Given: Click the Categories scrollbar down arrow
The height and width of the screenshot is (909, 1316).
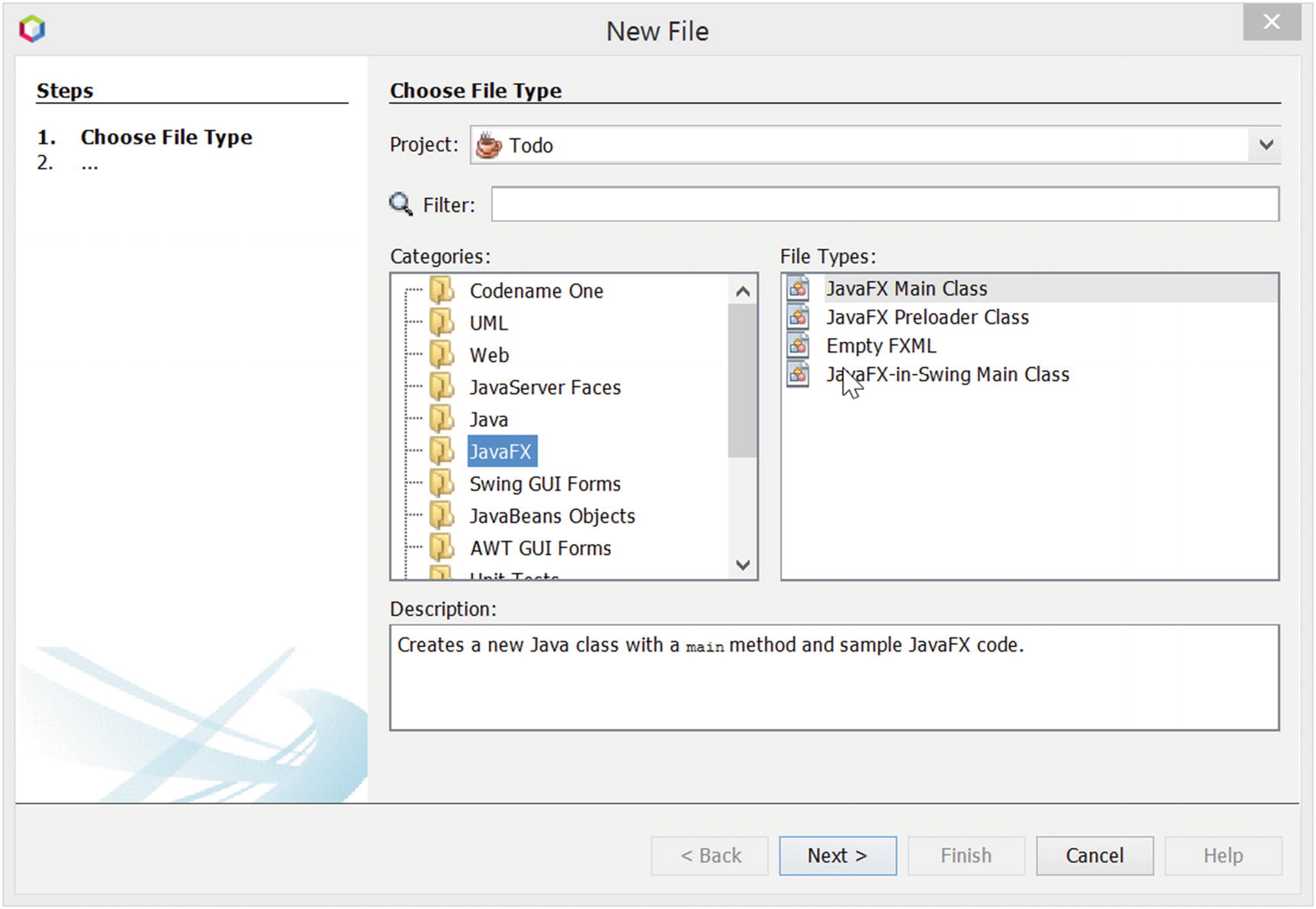Looking at the screenshot, I should coord(743,565).
